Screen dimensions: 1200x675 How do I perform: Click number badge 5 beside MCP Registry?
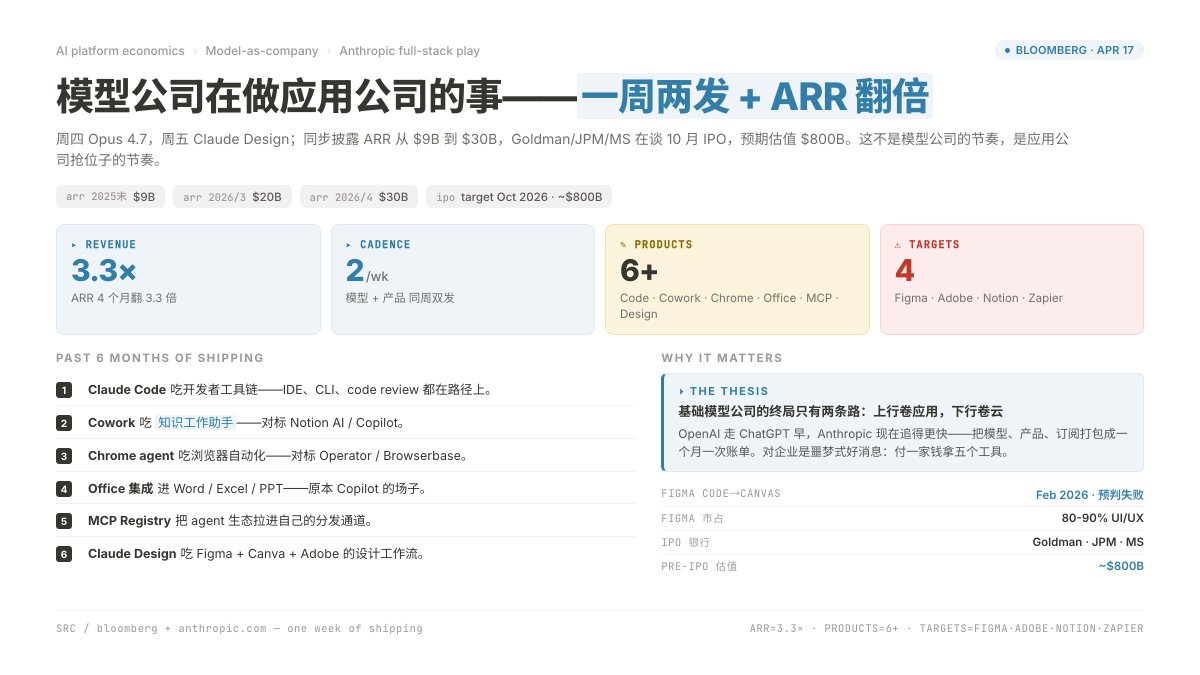pyautogui.click(x=64, y=521)
